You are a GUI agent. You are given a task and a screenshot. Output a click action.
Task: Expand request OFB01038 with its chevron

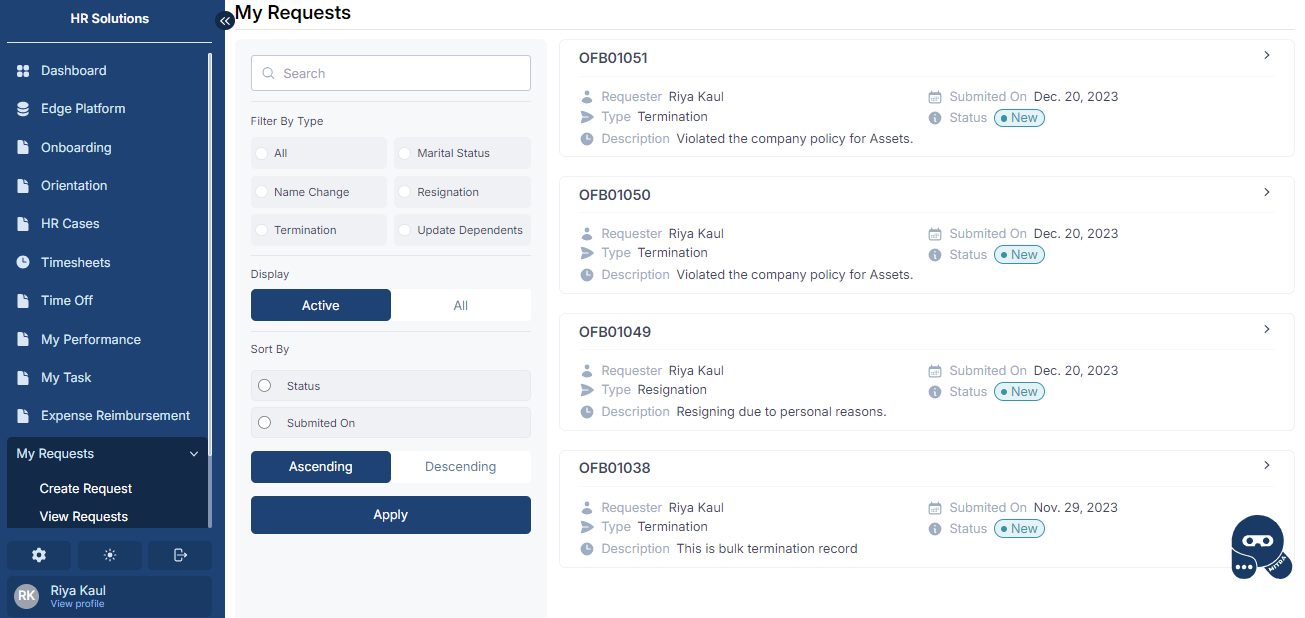point(1267,465)
